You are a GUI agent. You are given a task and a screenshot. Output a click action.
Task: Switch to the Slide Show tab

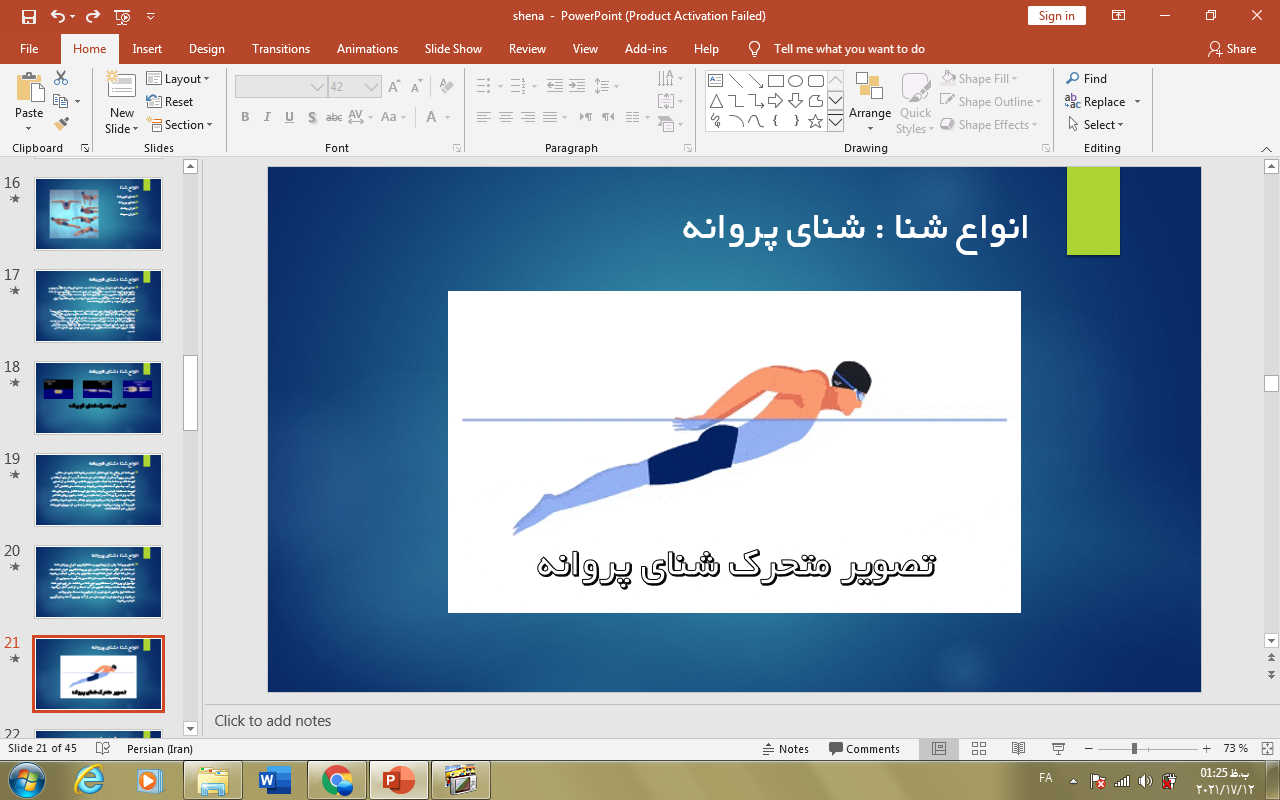pyautogui.click(x=453, y=48)
